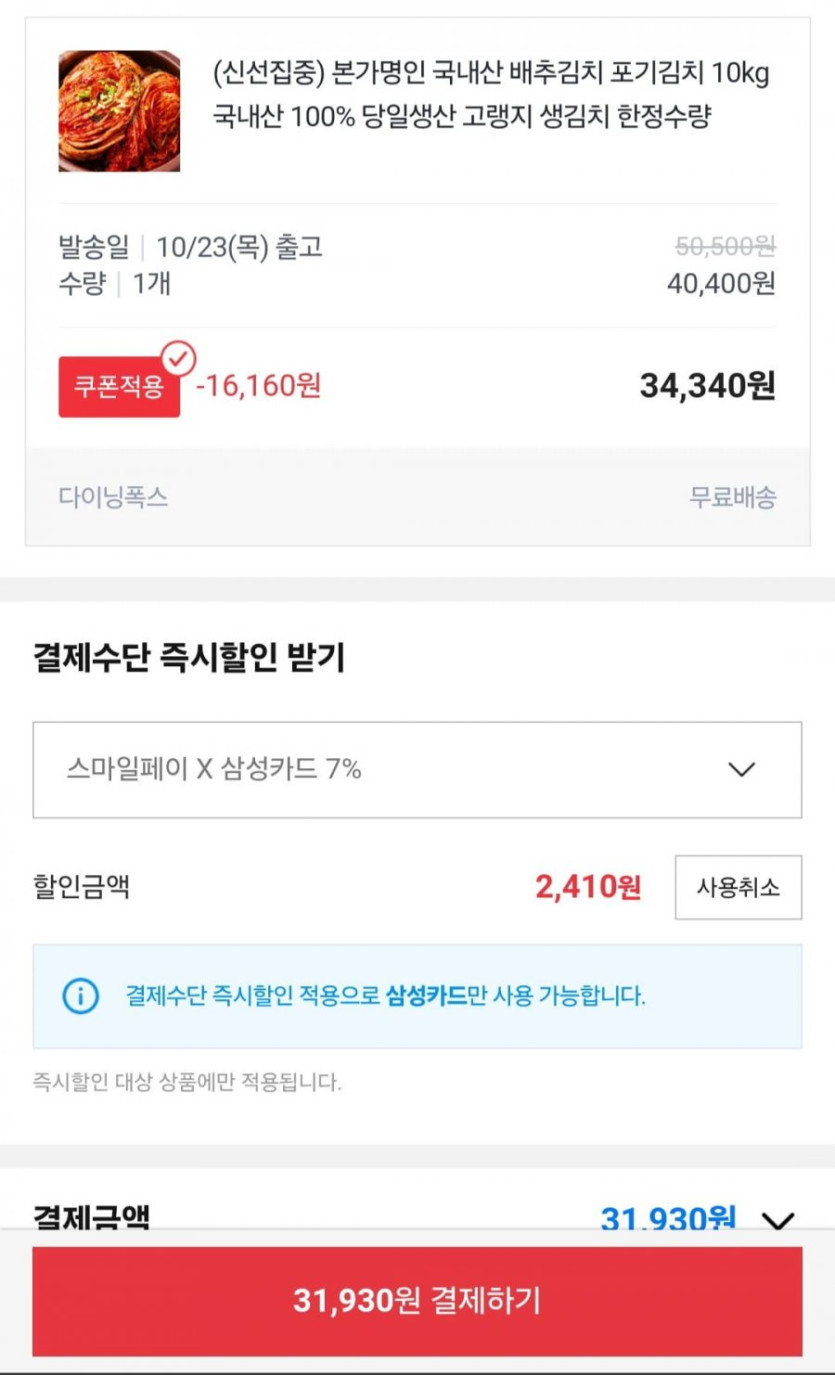Open the 스마일페이 X 삼성카드 7% dropdown
This screenshot has height=1375, width=835.
(416, 769)
